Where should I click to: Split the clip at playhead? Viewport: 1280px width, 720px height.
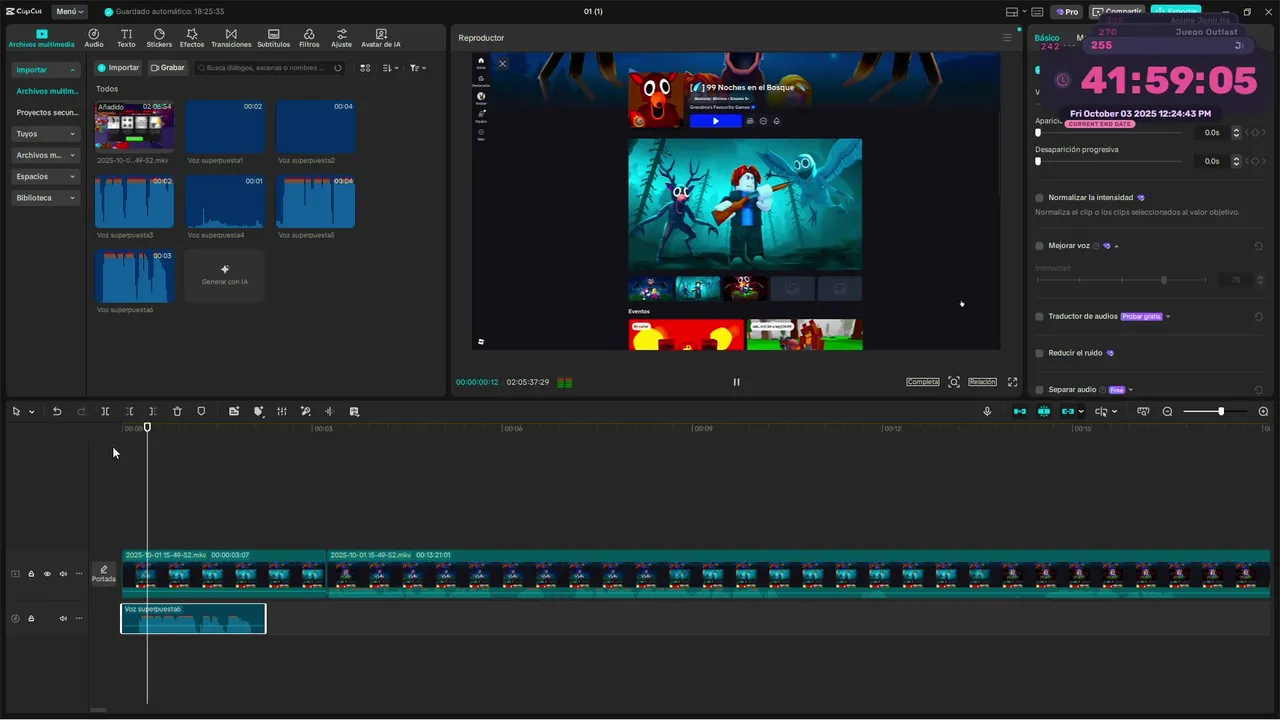pos(105,411)
